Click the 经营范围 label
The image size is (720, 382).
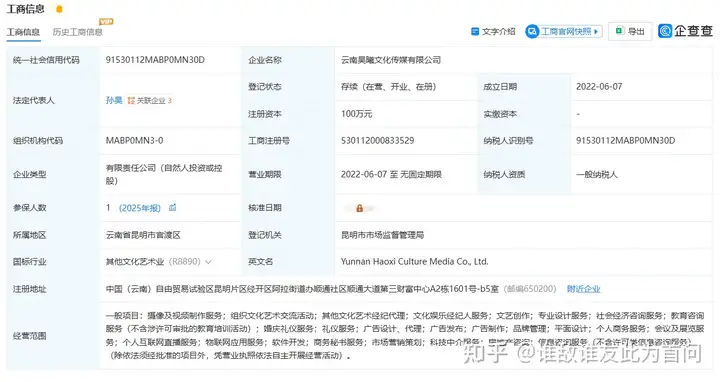pyautogui.click(x=29, y=336)
